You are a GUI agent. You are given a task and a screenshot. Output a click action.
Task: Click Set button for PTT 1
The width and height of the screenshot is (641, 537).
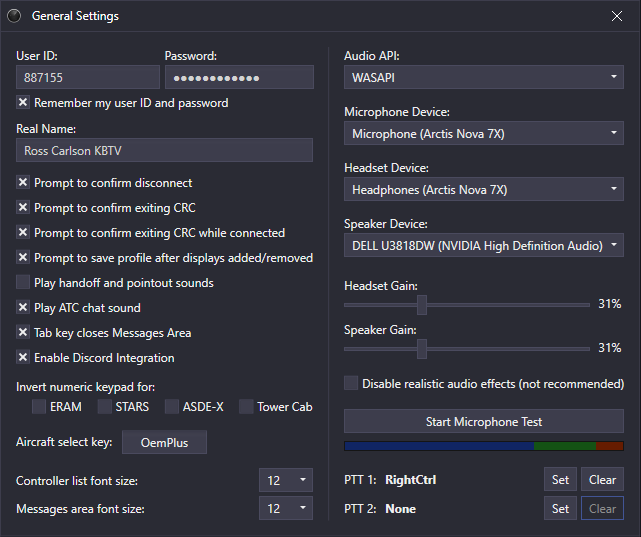point(560,479)
